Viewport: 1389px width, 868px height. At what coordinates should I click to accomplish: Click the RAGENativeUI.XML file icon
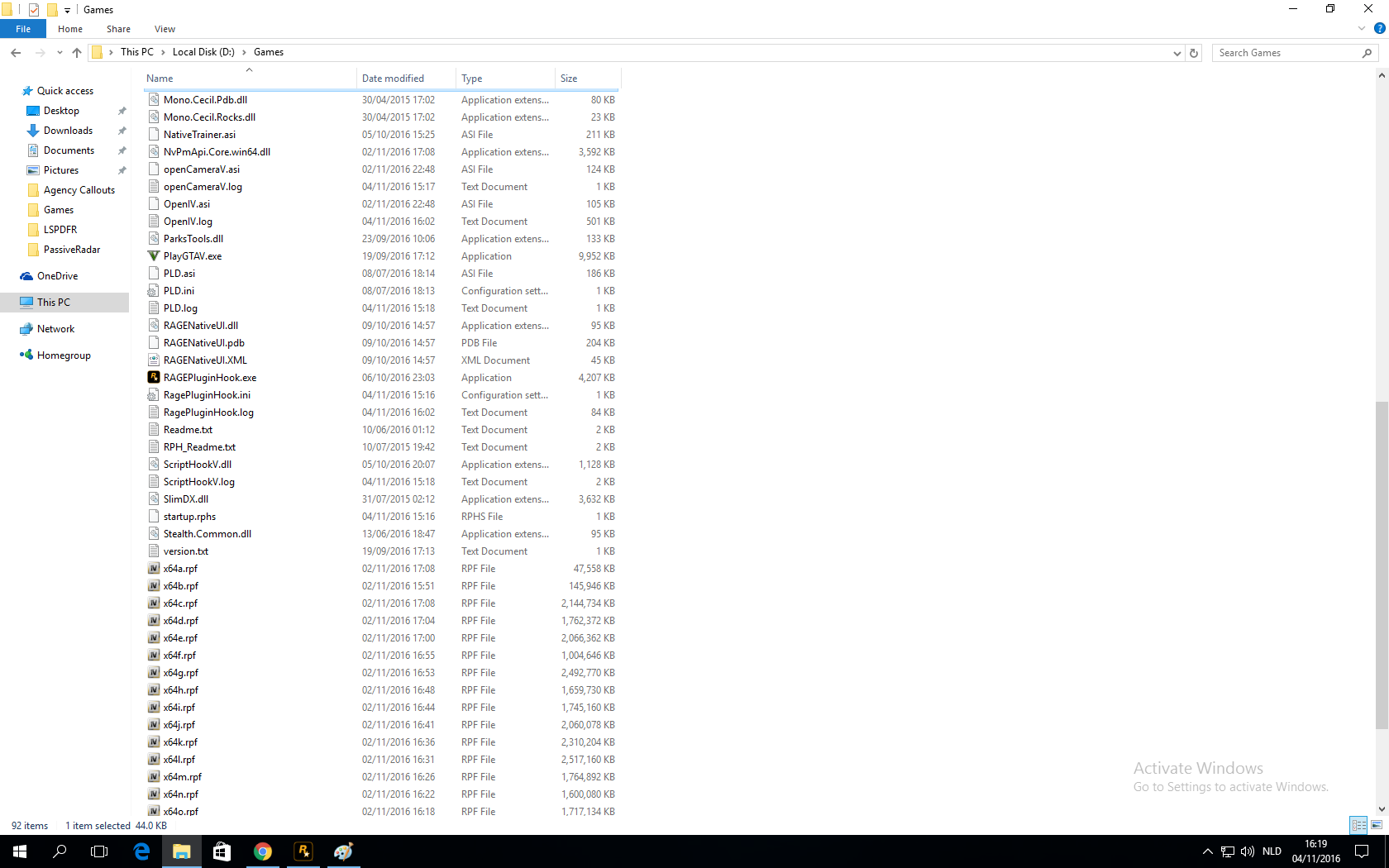click(153, 360)
